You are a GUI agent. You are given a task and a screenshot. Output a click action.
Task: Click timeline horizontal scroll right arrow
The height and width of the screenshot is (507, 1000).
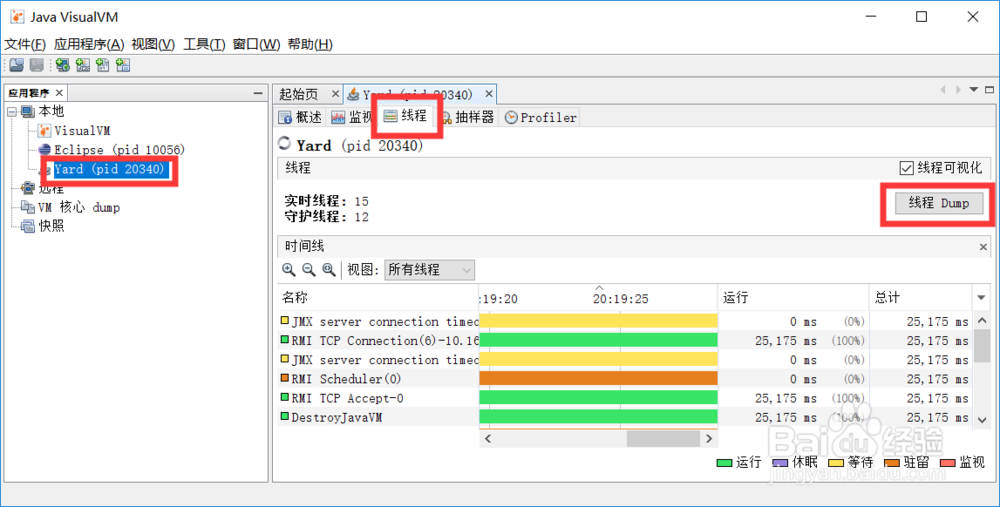click(x=709, y=439)
